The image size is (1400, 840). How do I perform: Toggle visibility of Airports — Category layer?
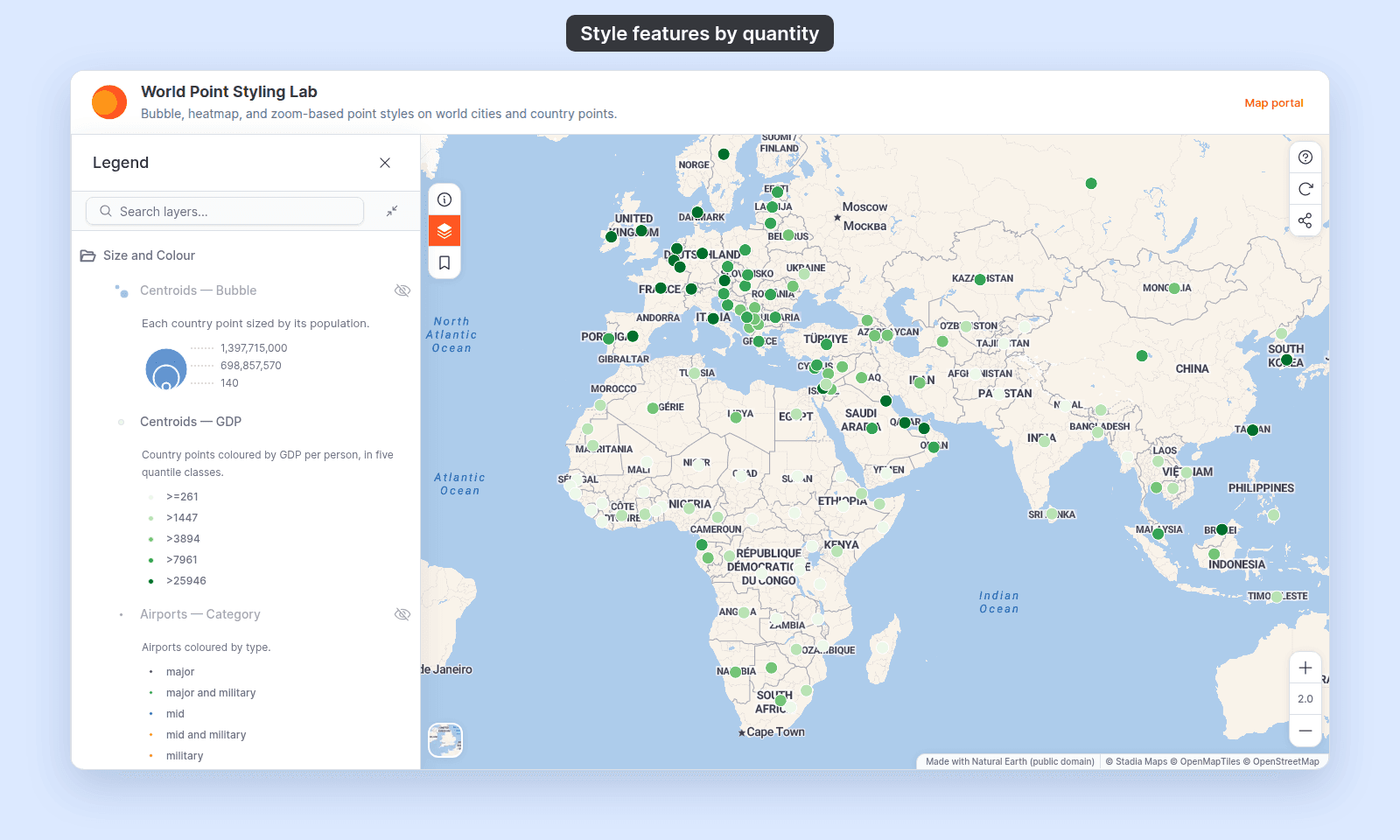tap(402, 614)
